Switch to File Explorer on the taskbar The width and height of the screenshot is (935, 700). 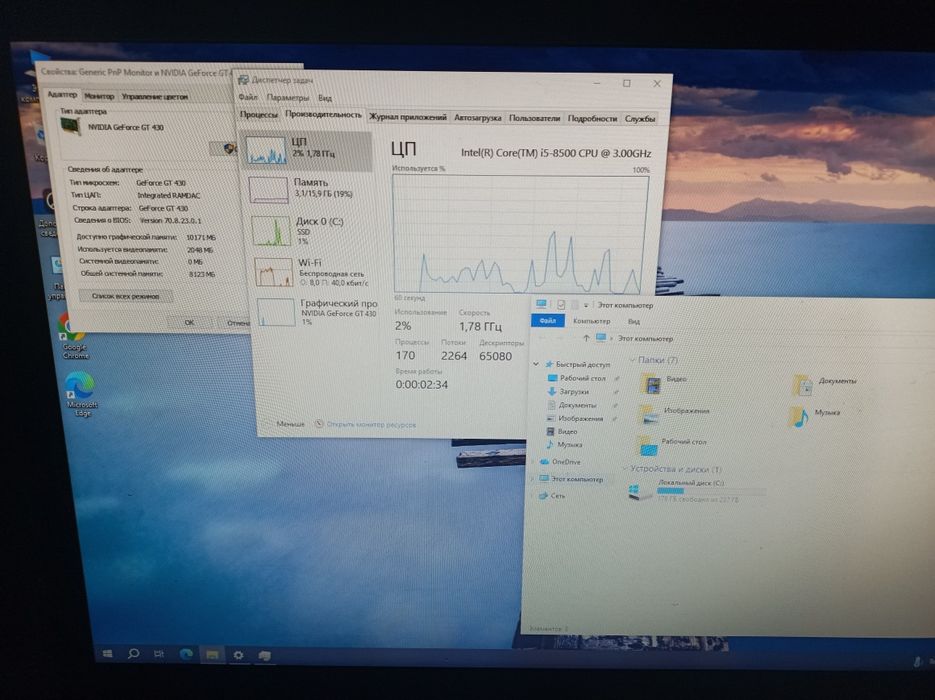pyautogui.click(x=212, y=655)
